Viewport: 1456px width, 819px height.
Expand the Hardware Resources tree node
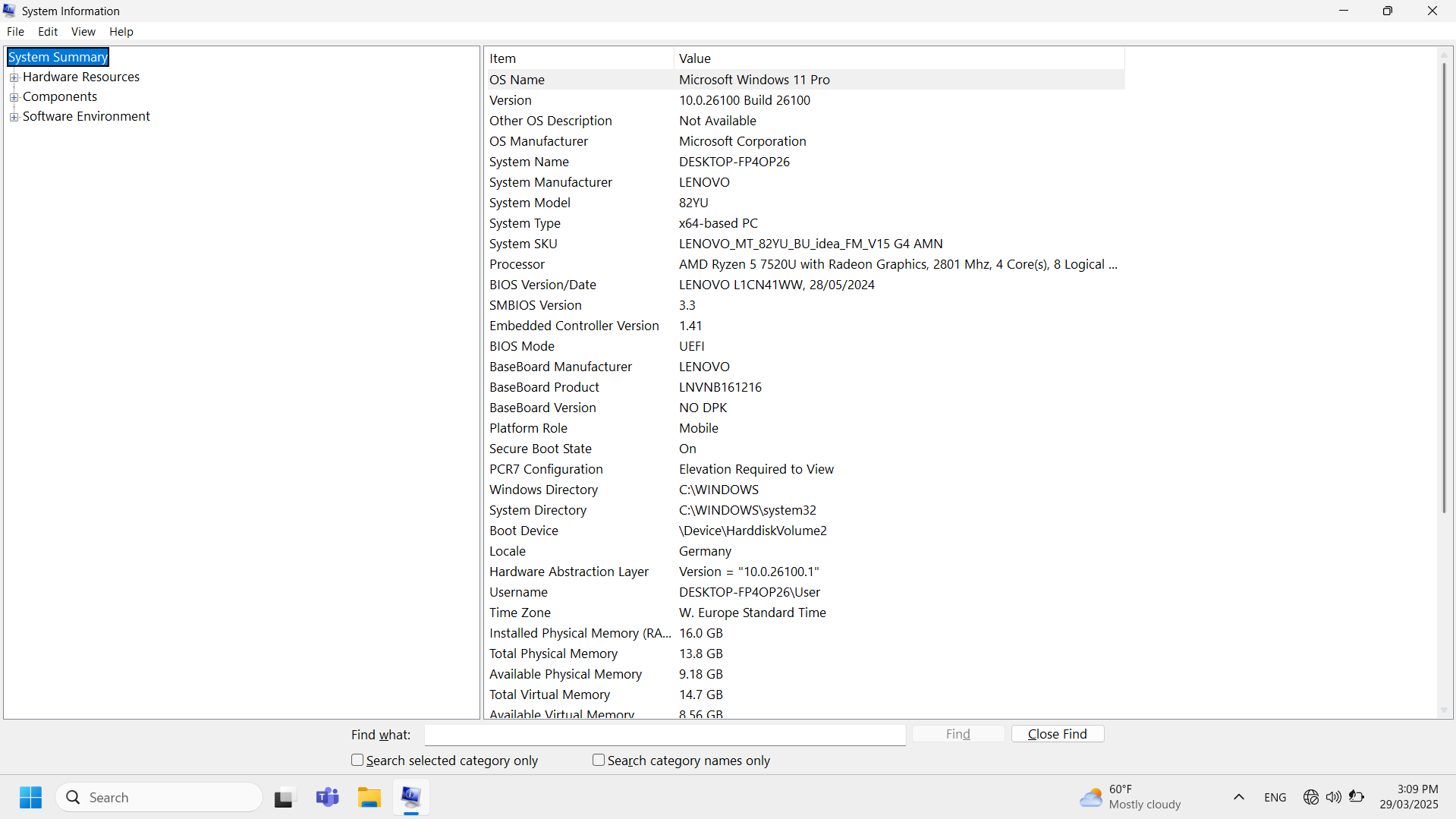[14, 77]
